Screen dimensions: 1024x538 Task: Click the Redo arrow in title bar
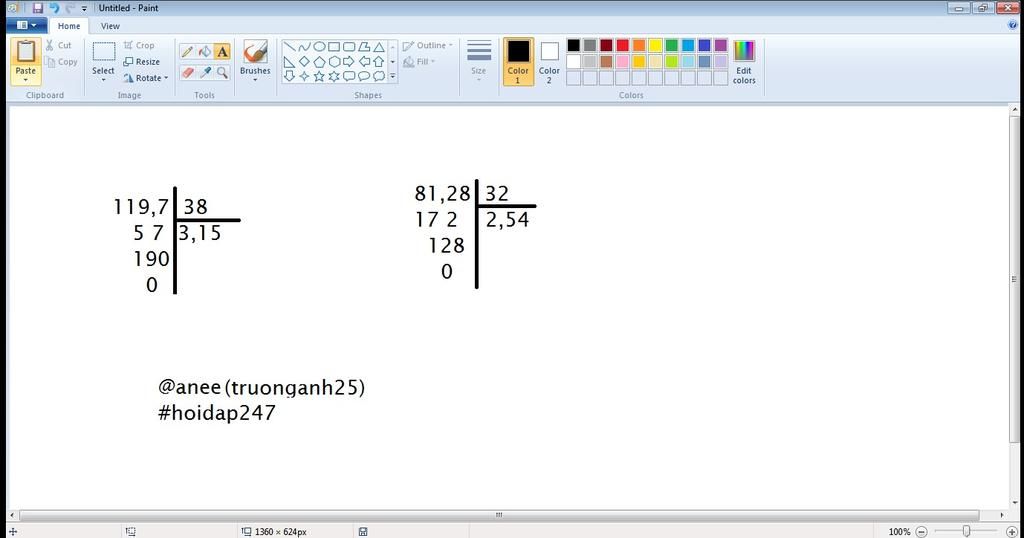point(70,8)
